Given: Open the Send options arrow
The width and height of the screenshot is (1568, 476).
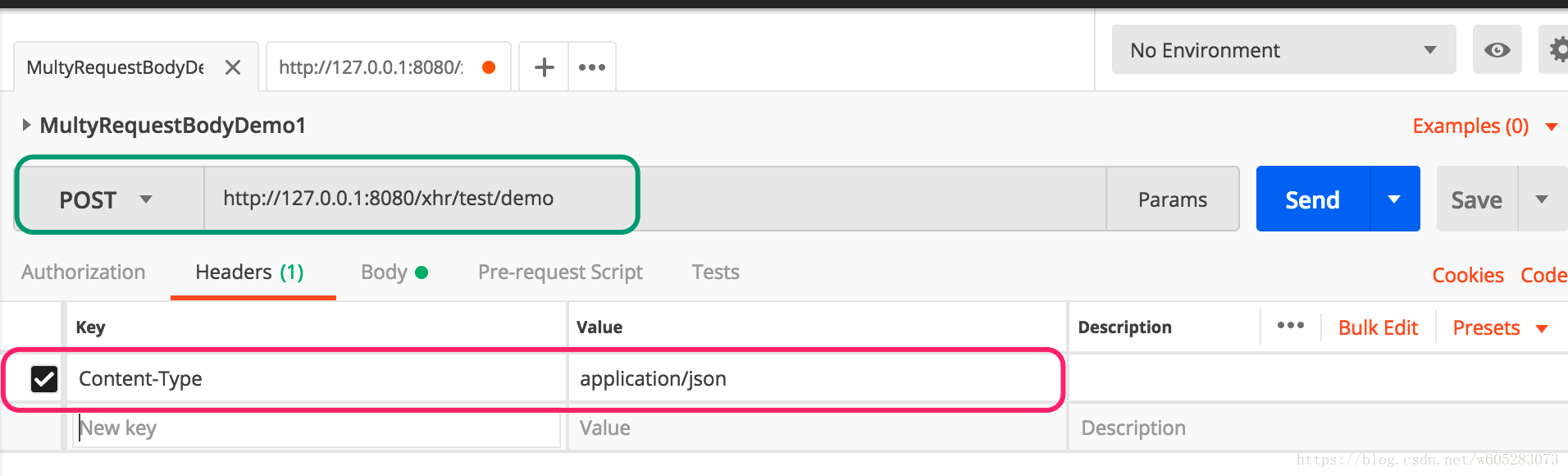Looking at the screenshot, I should [x=1394, y=199].
